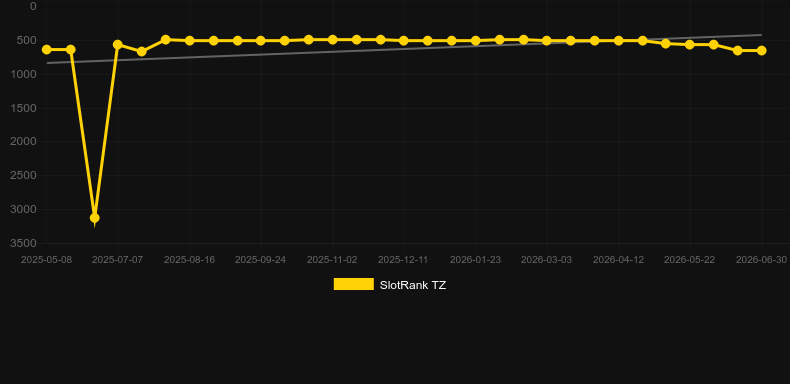Screen dimensions: 790x384
Task: Select the data point above 2026-04-12
Action: (x=618, y=40)
